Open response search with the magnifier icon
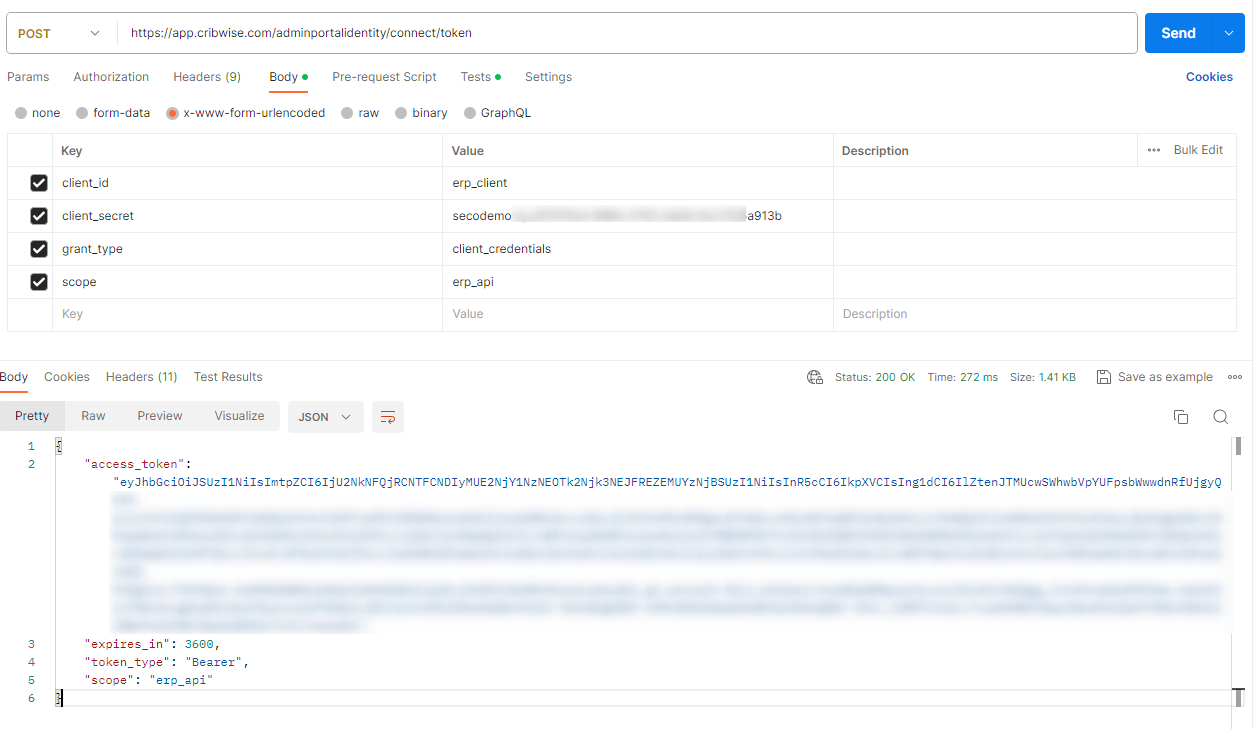Viewport: 1255px width, 729px height. tap(1220, 416)
